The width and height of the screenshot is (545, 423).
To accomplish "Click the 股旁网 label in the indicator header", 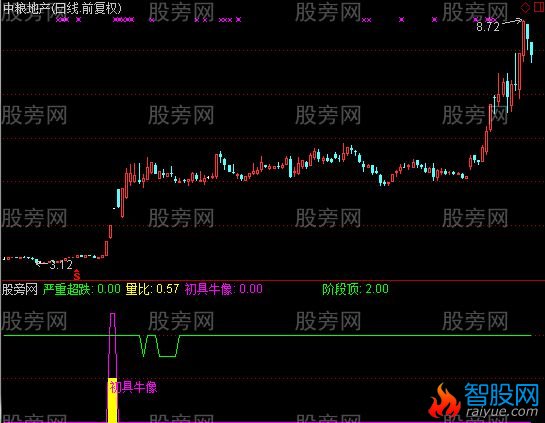I will tap(20, 289).
